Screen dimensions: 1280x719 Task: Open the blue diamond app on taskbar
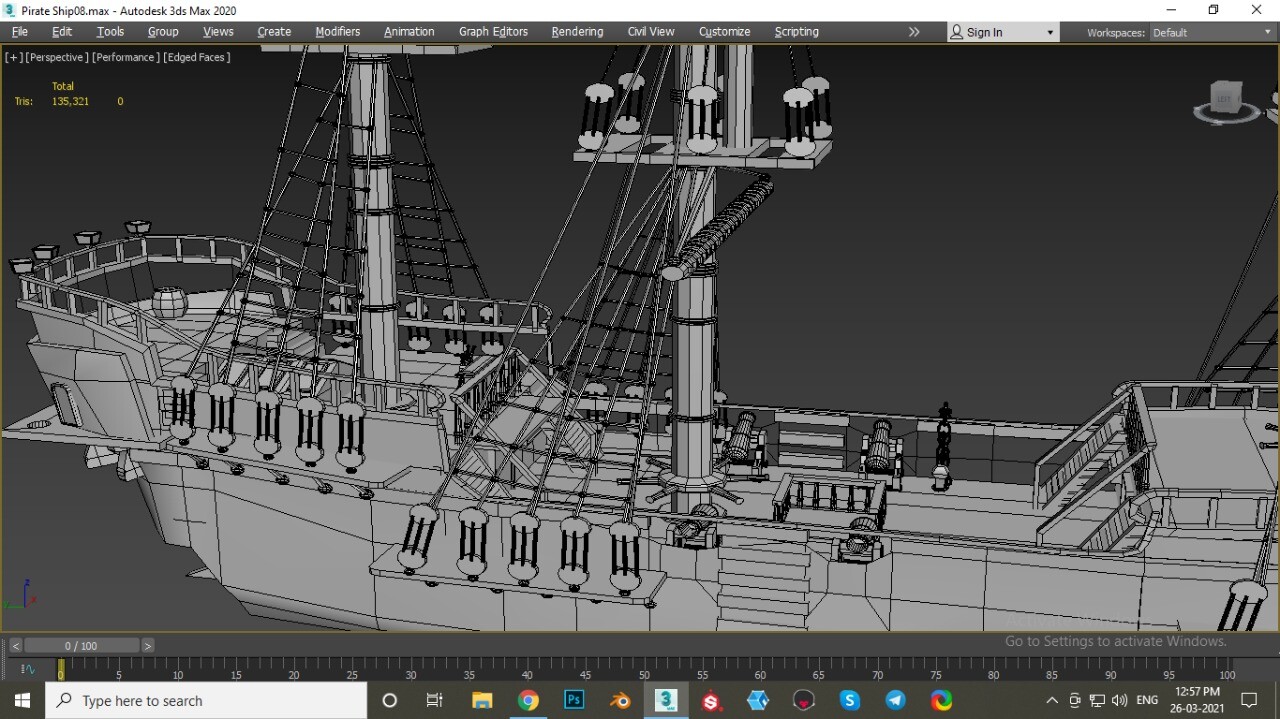758,701
